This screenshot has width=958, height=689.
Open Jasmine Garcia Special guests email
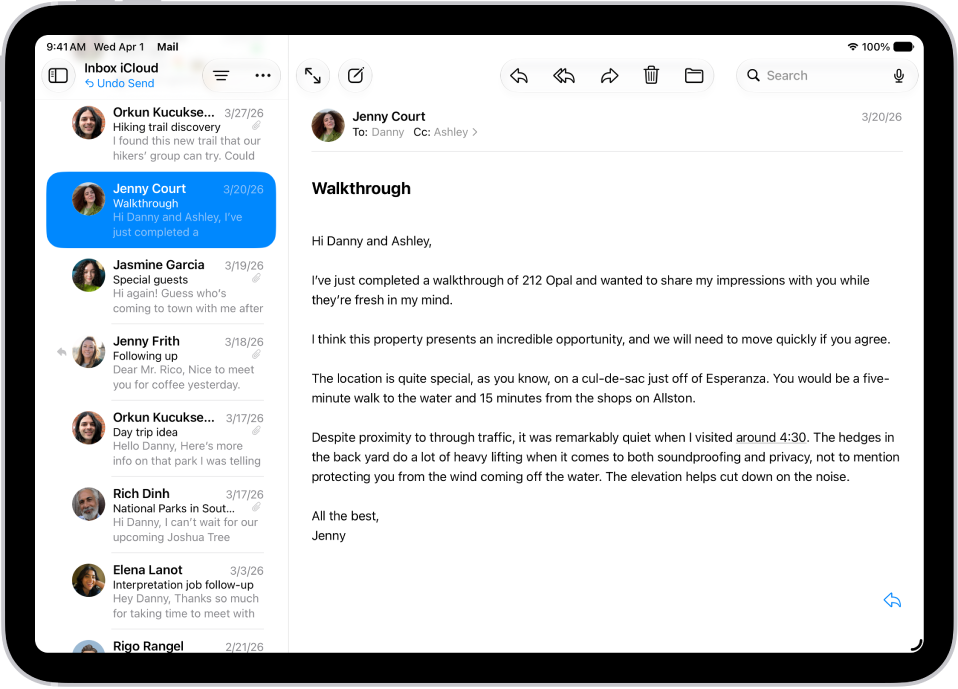click(161, 286)
